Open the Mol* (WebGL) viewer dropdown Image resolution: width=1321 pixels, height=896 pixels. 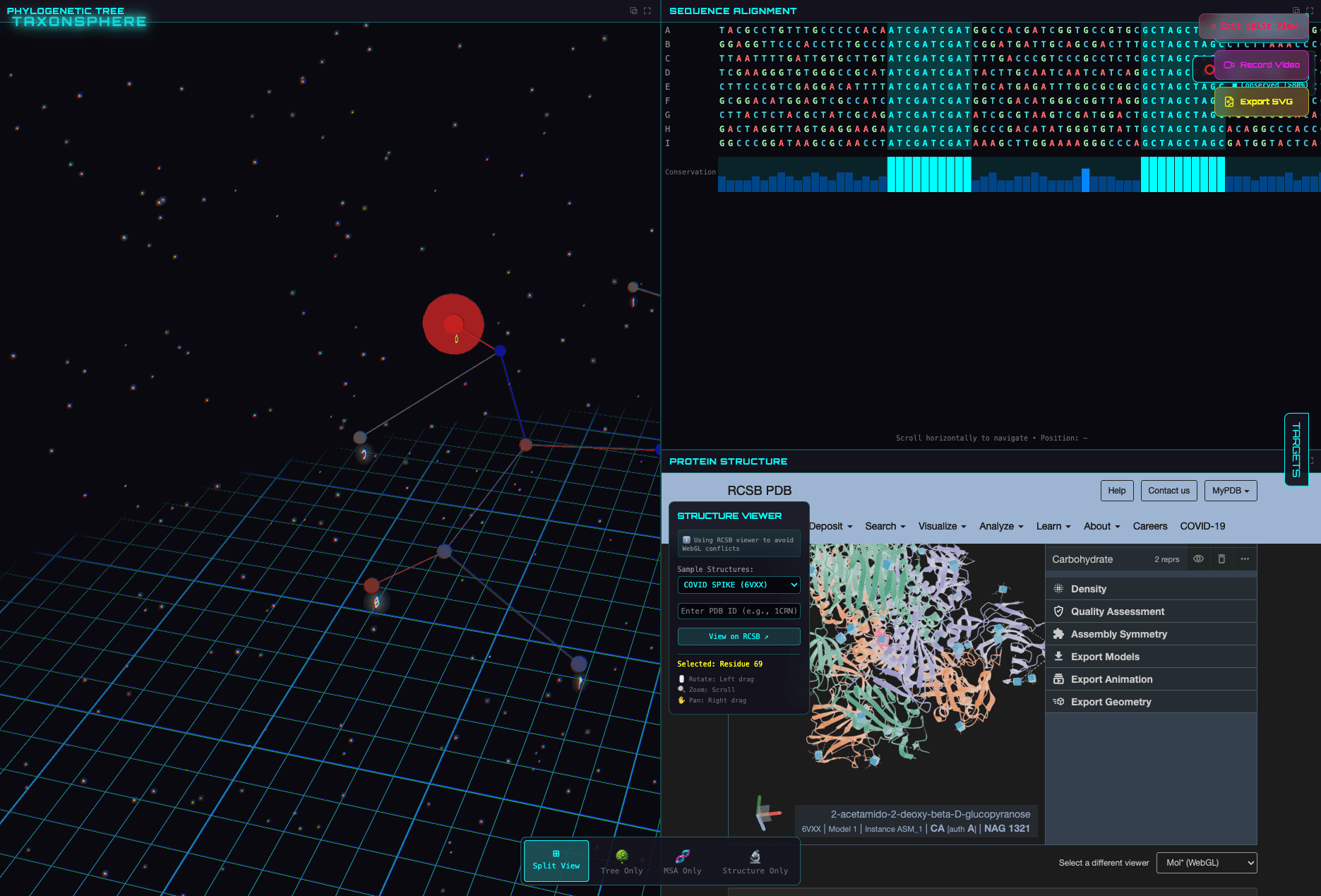[x=1207, y=863]
